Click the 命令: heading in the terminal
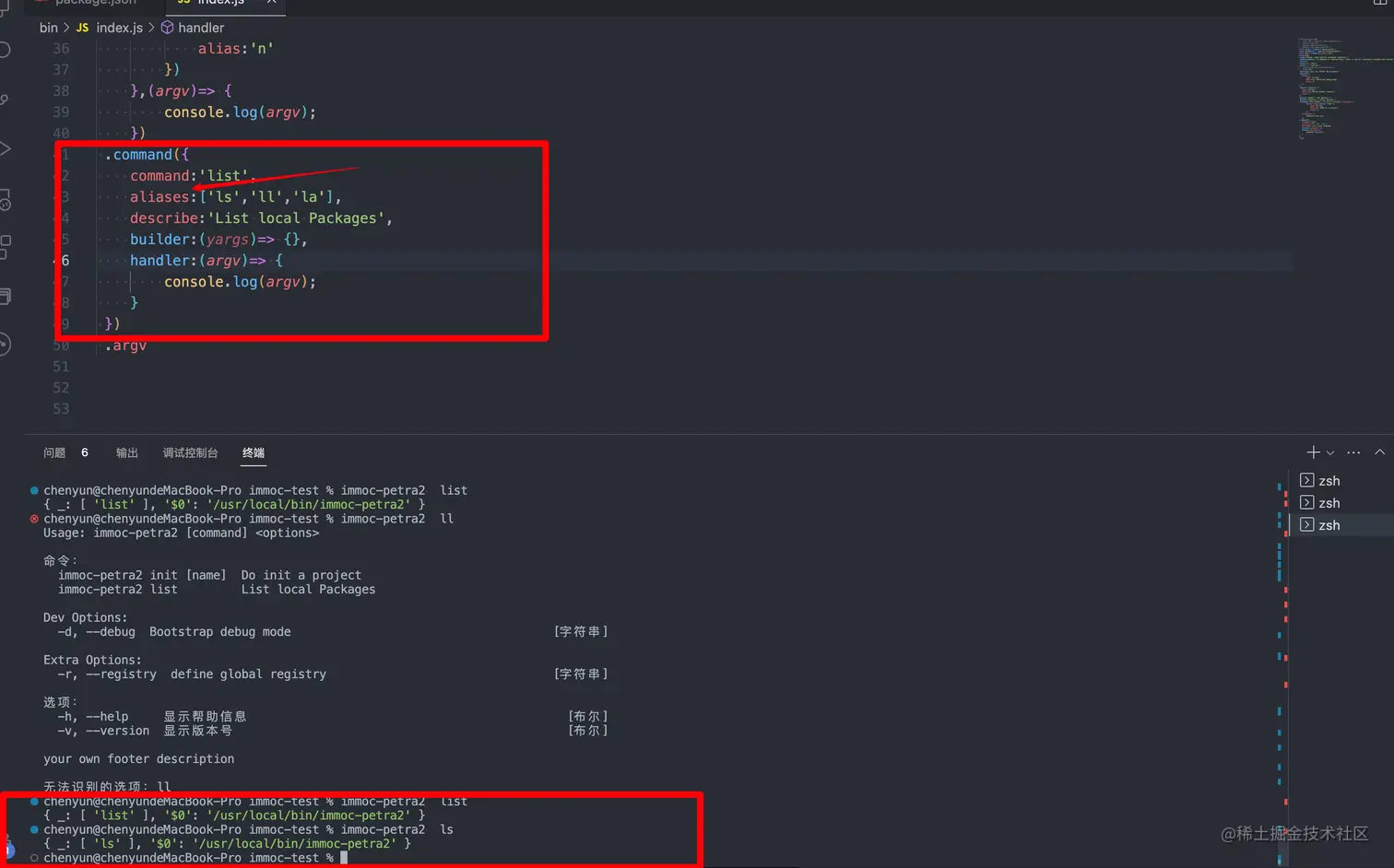Screen dimensions: 1394x868 (x=61, y=560)
